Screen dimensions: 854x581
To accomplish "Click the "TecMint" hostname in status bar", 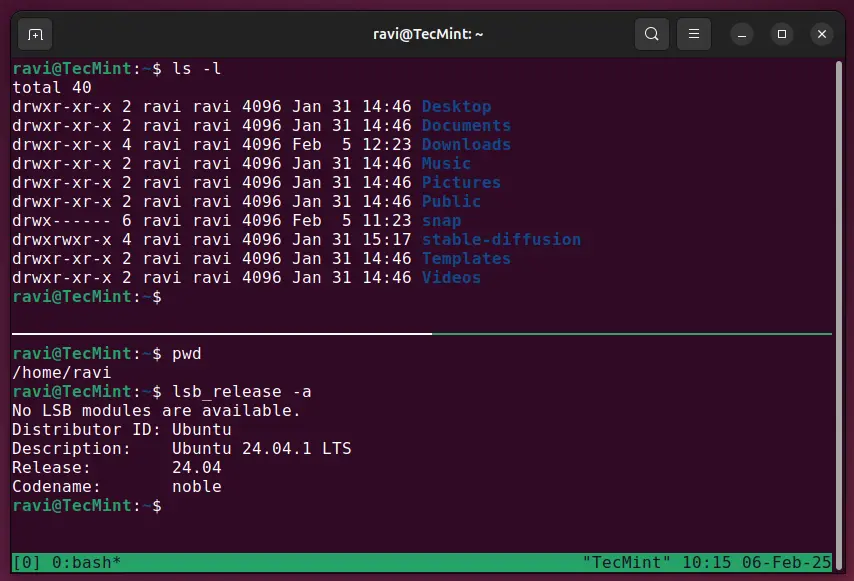I will (626, 562).
